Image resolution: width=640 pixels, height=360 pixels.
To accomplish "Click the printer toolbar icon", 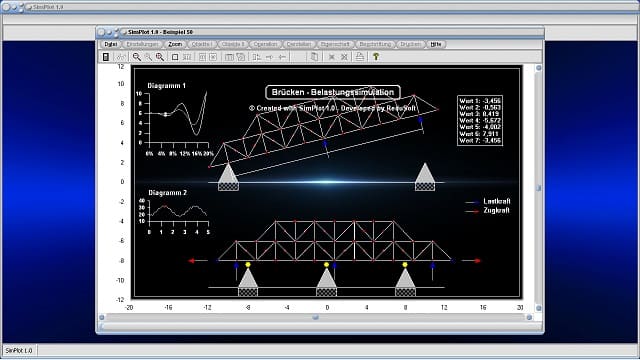I will [x=360, y=57].
